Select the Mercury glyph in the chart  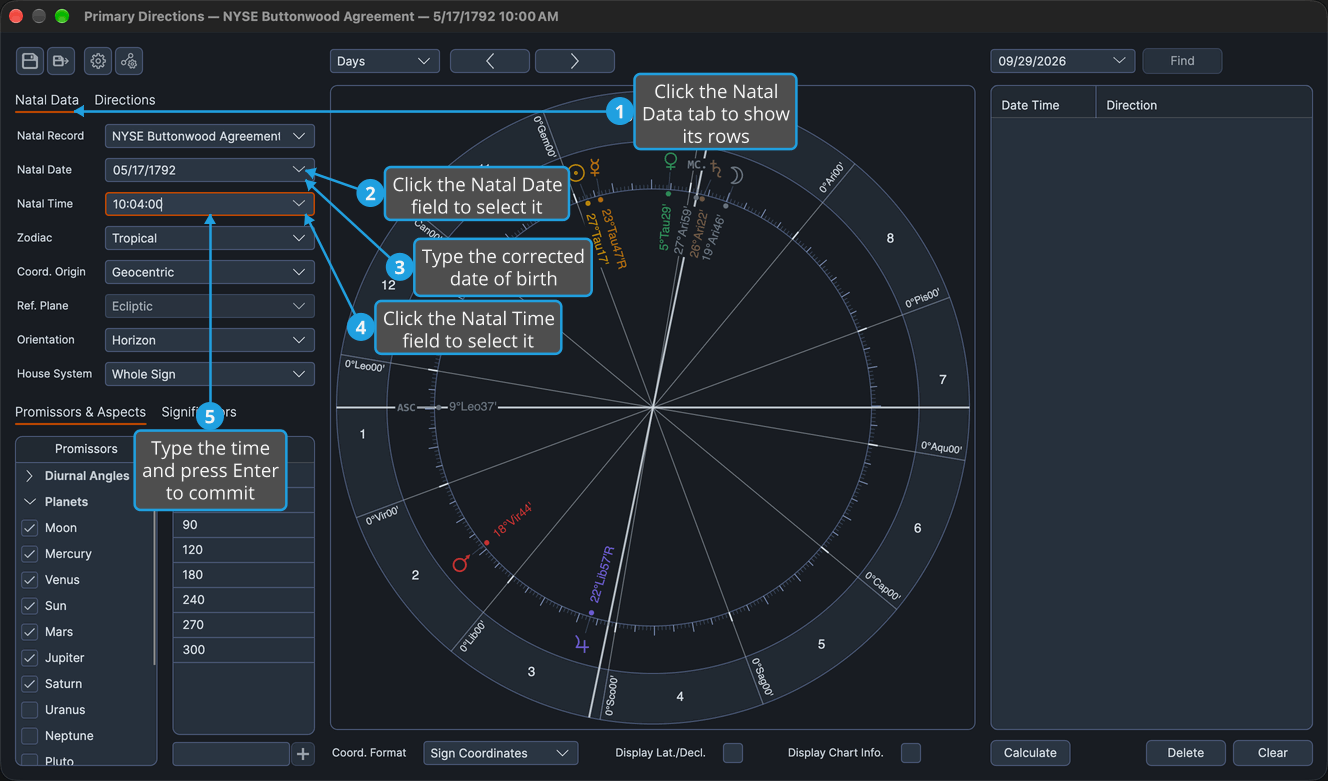pyautogui.click(x=594, y=166)
